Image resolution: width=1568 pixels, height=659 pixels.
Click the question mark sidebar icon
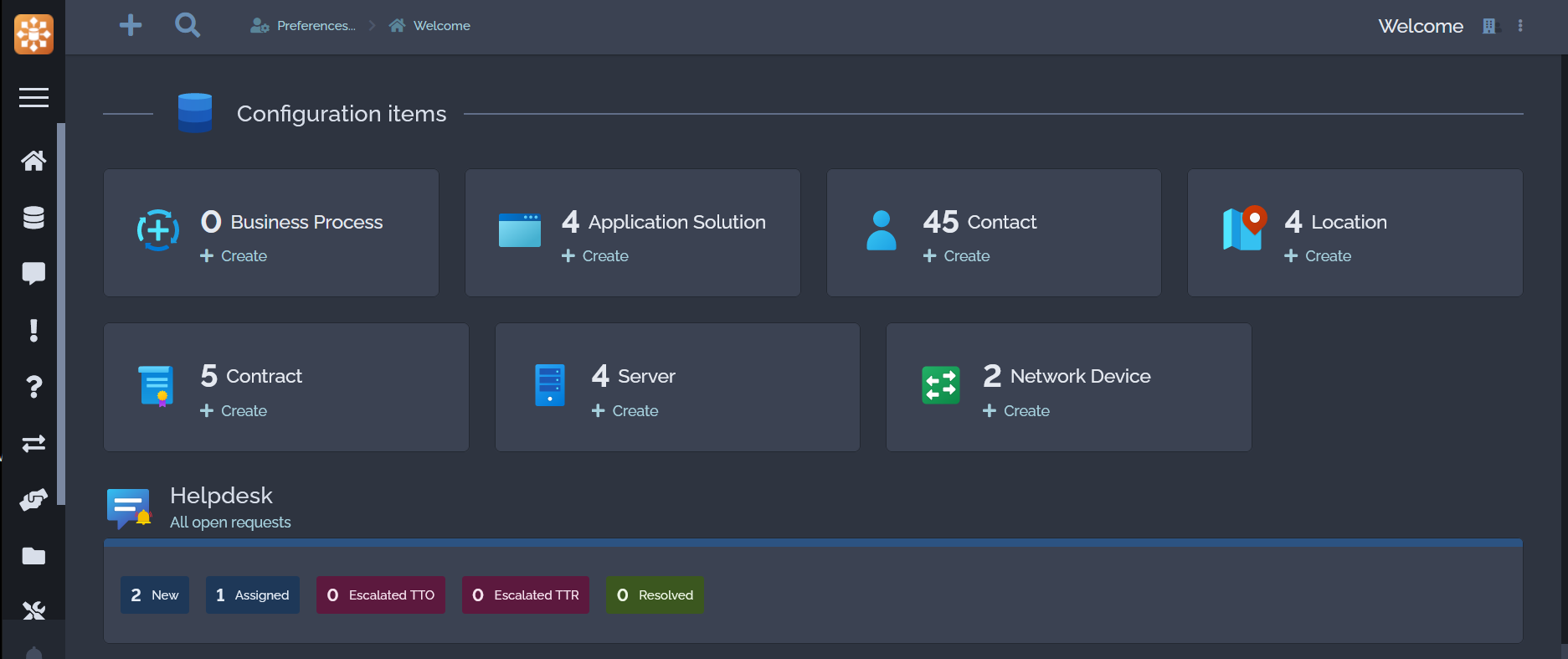[33, 387]
